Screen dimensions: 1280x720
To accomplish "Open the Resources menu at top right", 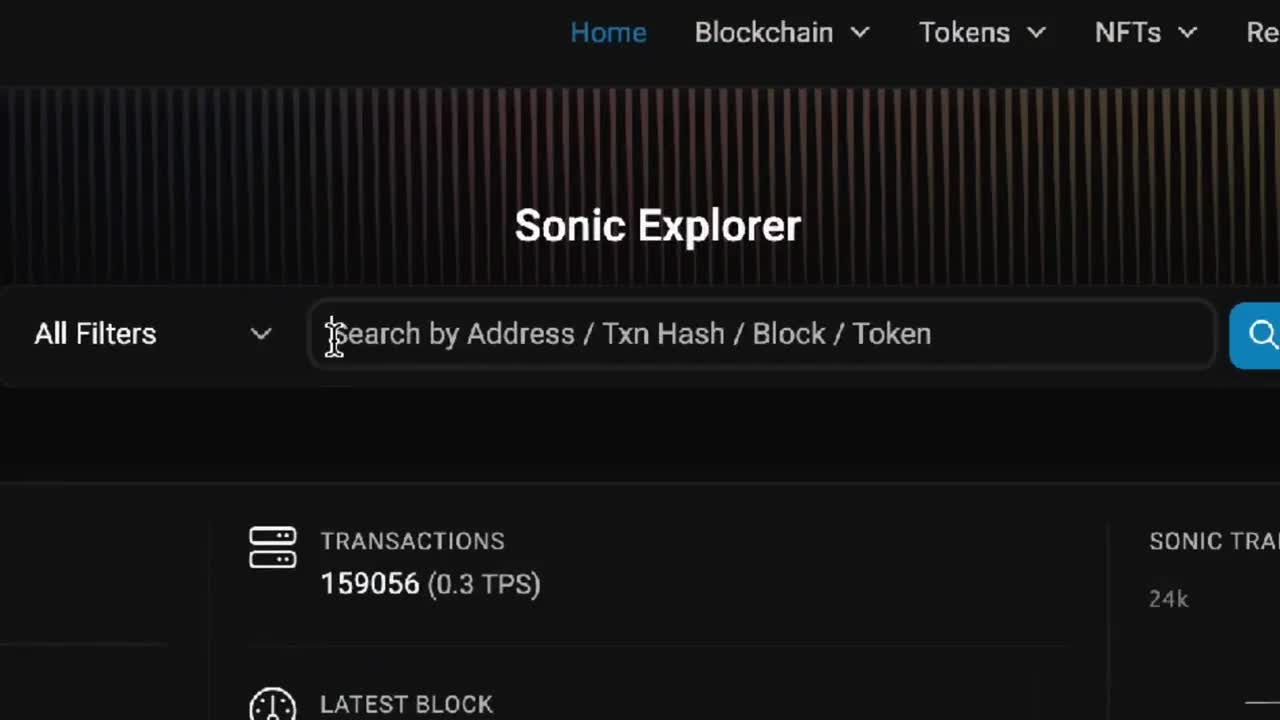I will (x=1261, y=32).
